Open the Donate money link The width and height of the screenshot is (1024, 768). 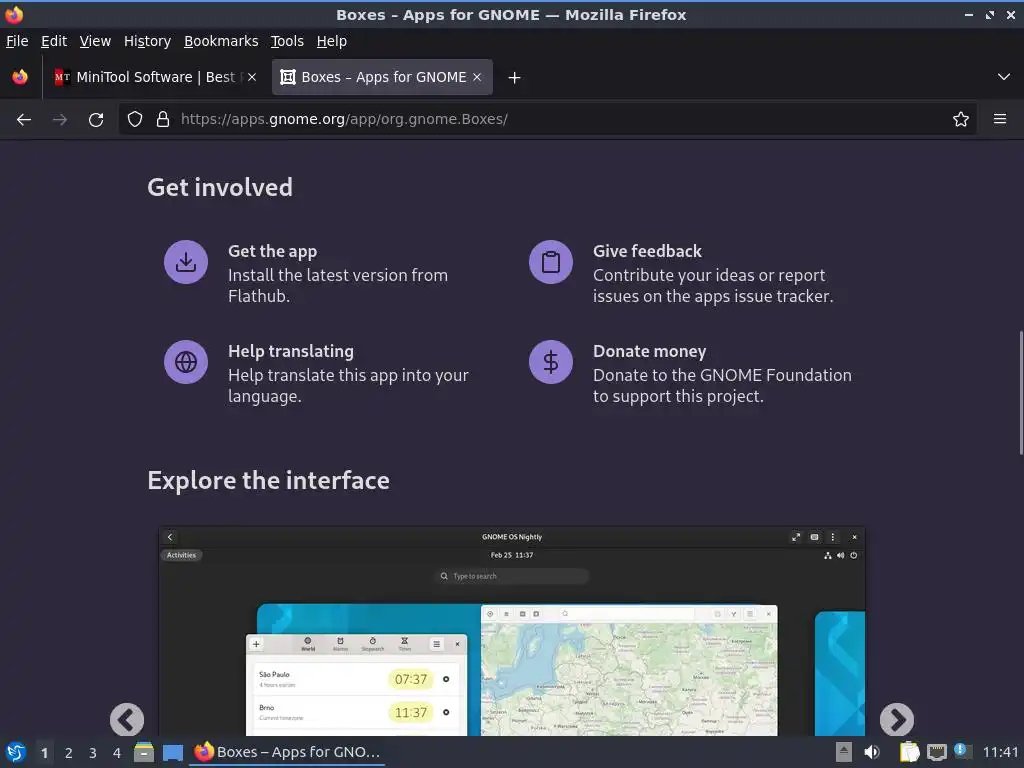(649, 351)
